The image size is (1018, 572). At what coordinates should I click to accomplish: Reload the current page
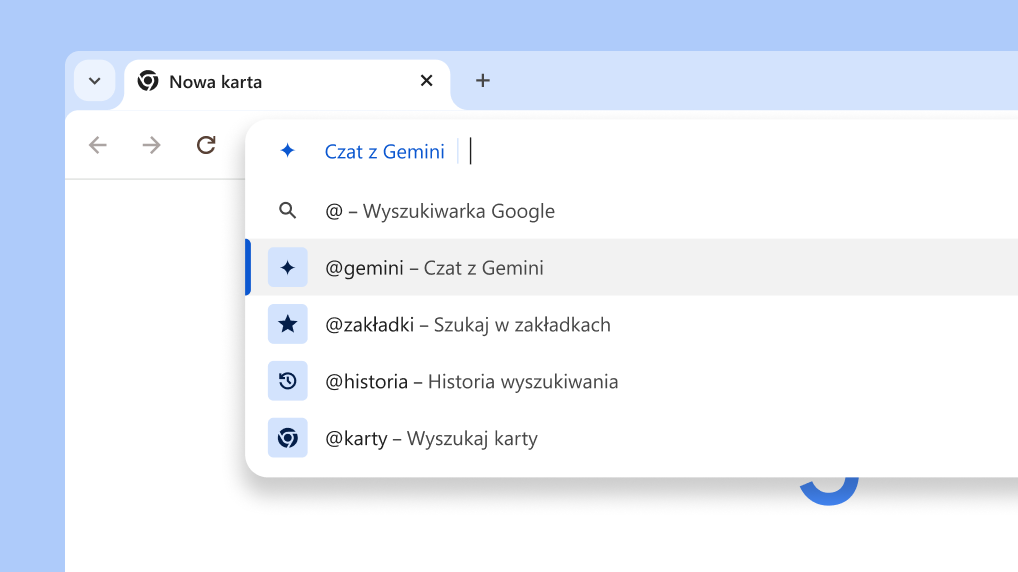tap(206, 145)
